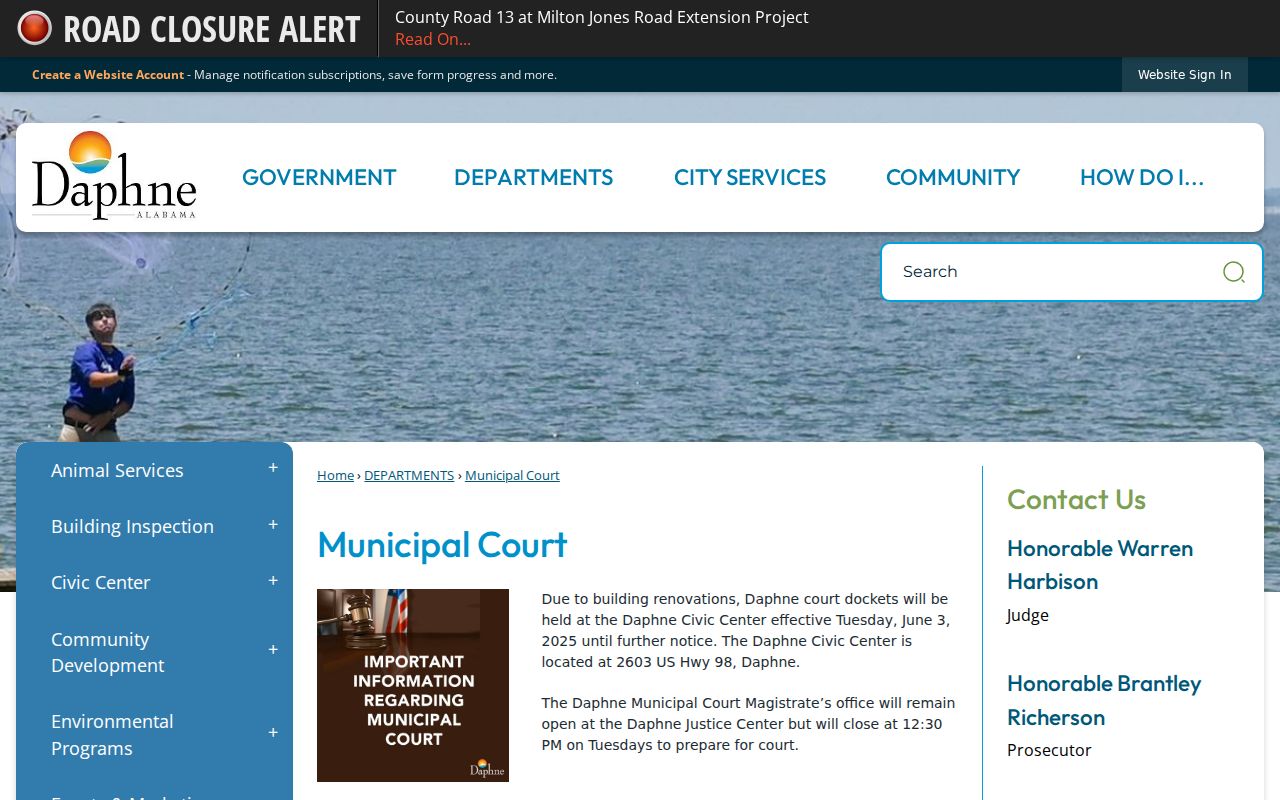This screenshot has height=800, width=1280.
Task: Open County Road 13 alert headline
Action: point(602,17)
